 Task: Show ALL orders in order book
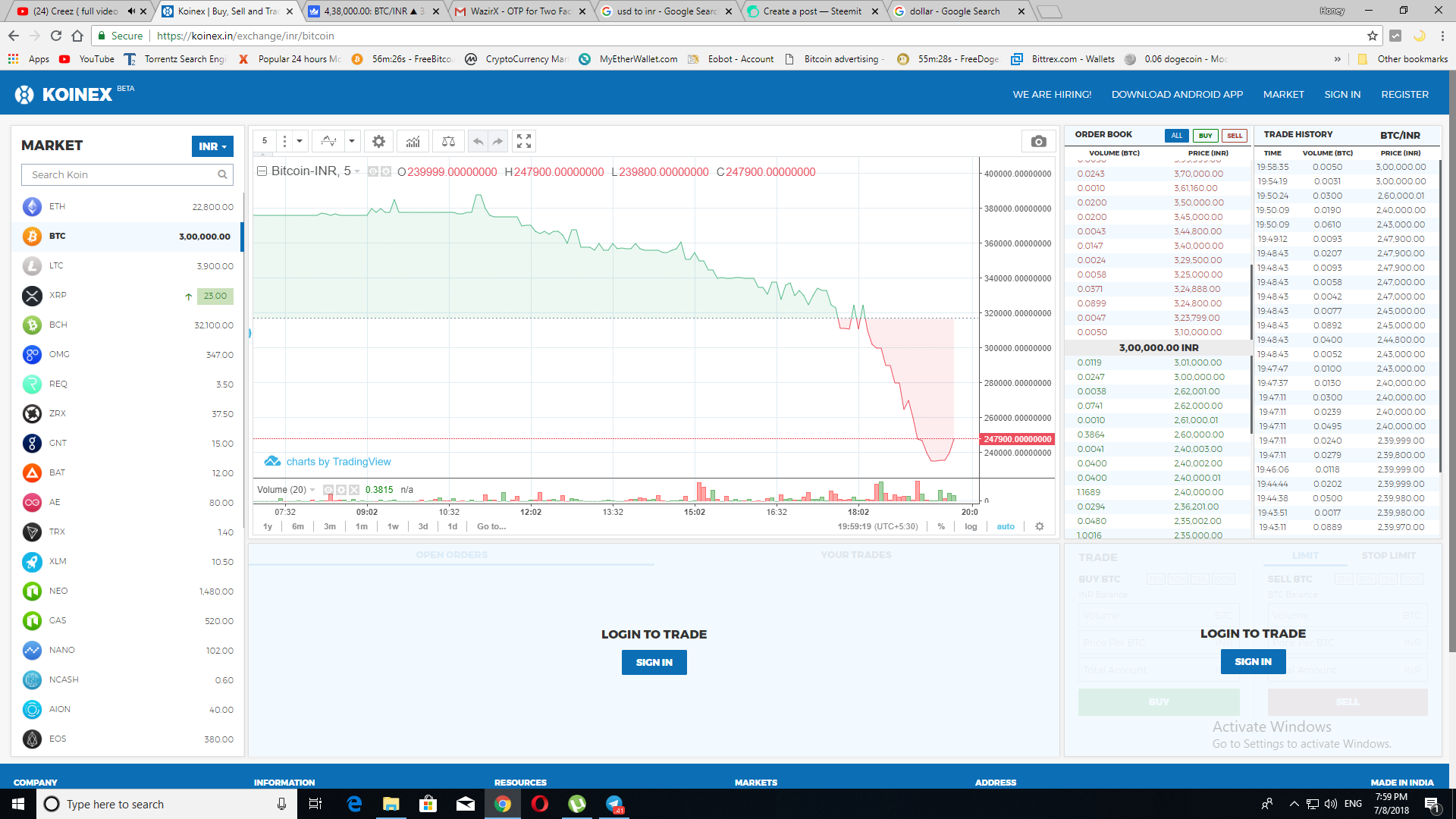pos(1176,136)
